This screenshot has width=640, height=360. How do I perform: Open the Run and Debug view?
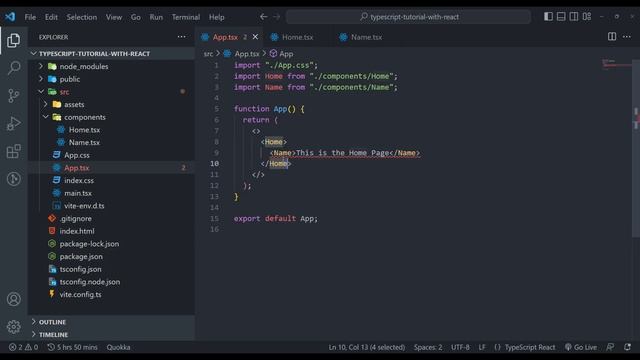(x=13, y=123)
